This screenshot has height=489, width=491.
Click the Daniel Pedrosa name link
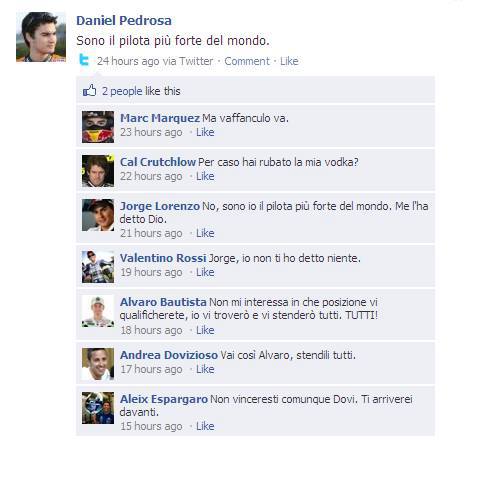pyautogui.click(x=124, y=21)
